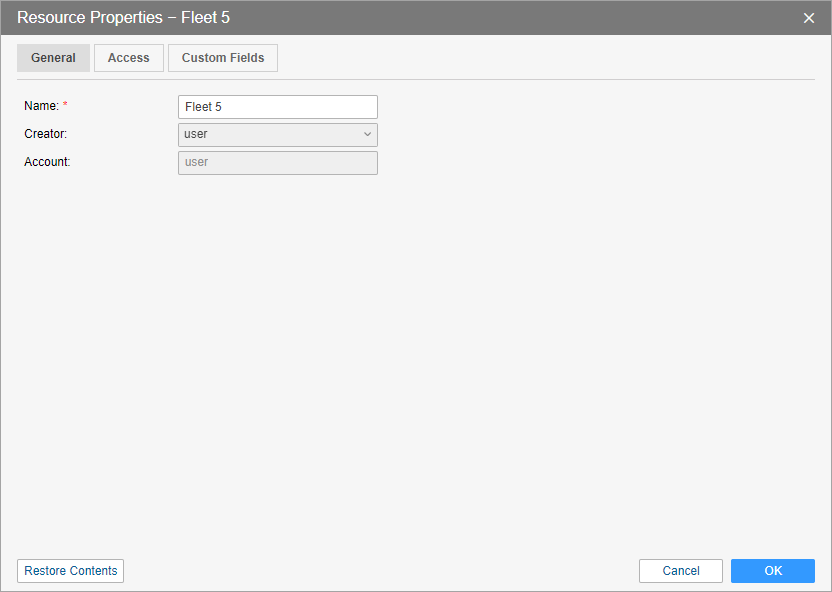Viewport: 832px width, 592px height.
Task: Open the Access tab
Action: (x=129, y=58)
